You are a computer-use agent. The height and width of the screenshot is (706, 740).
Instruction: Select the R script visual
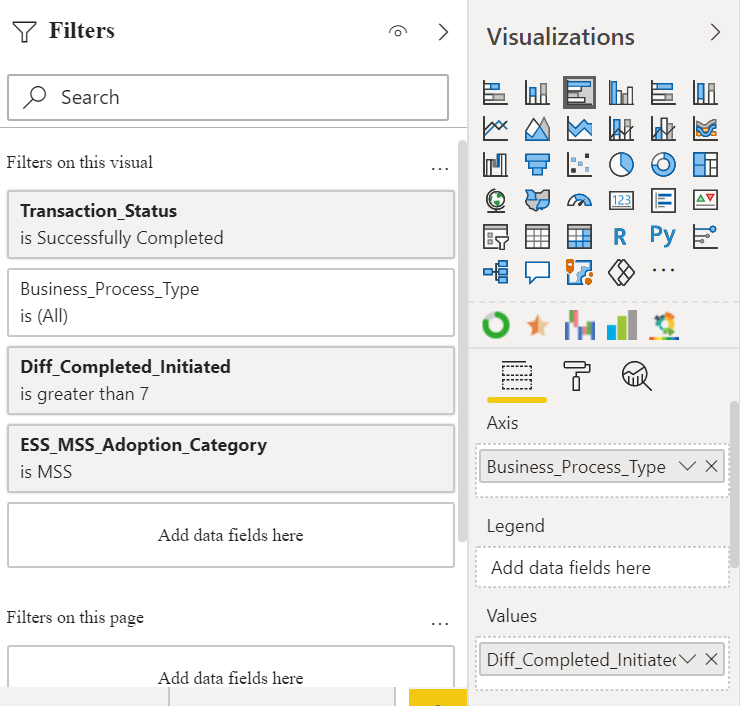(620, 236)
